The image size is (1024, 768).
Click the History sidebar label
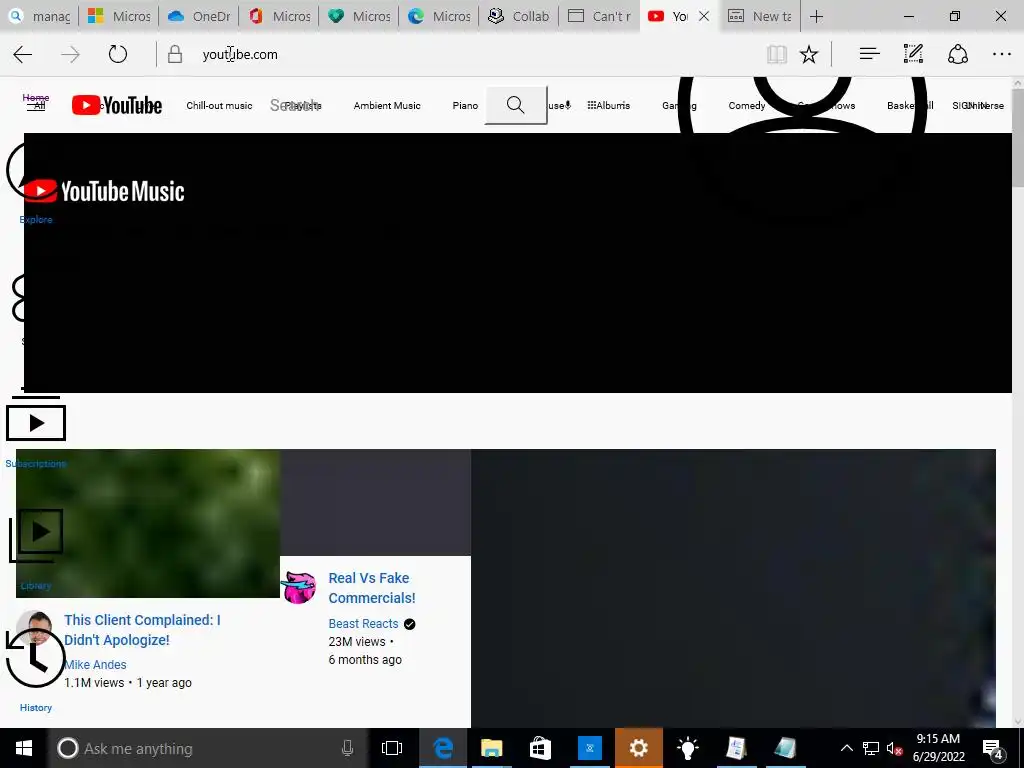point(36,707)
